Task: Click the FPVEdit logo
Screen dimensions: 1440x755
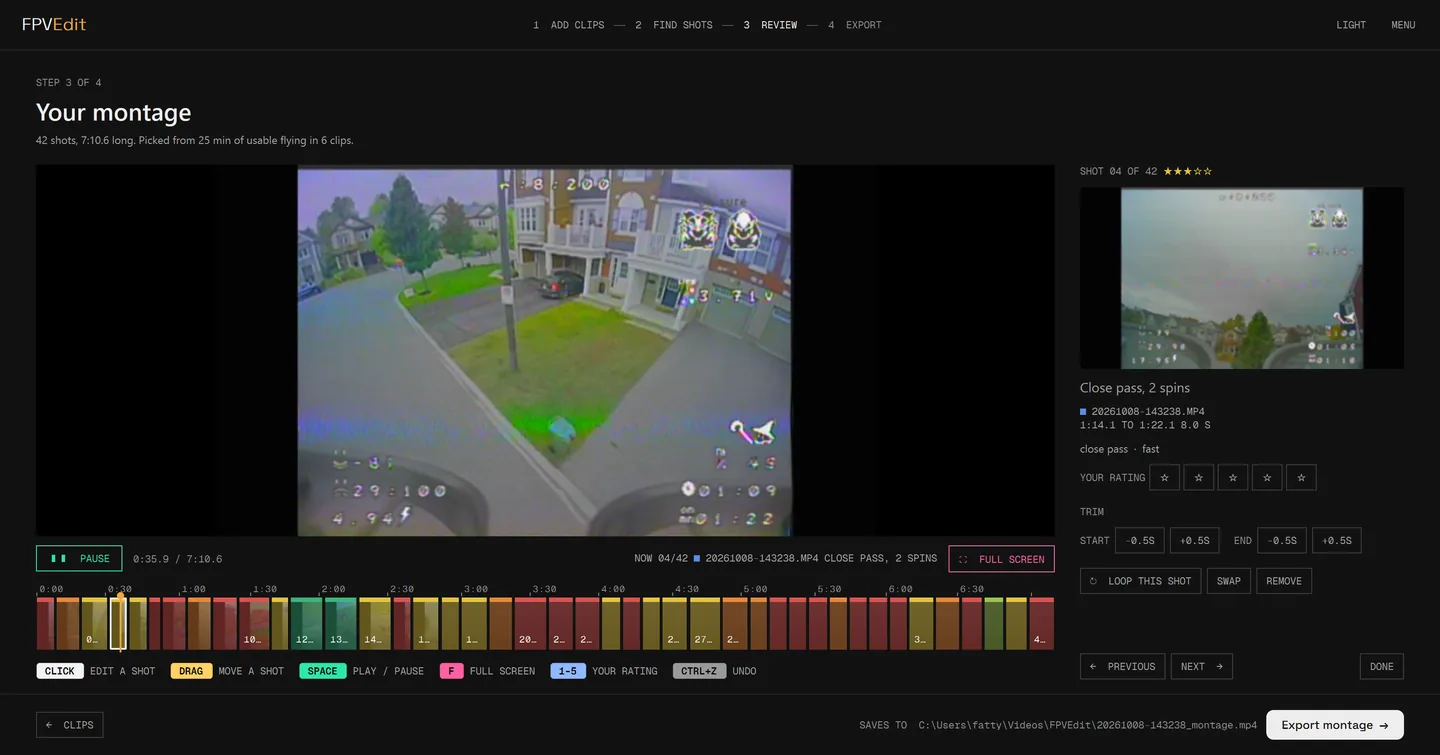Action: click(54, 24)
